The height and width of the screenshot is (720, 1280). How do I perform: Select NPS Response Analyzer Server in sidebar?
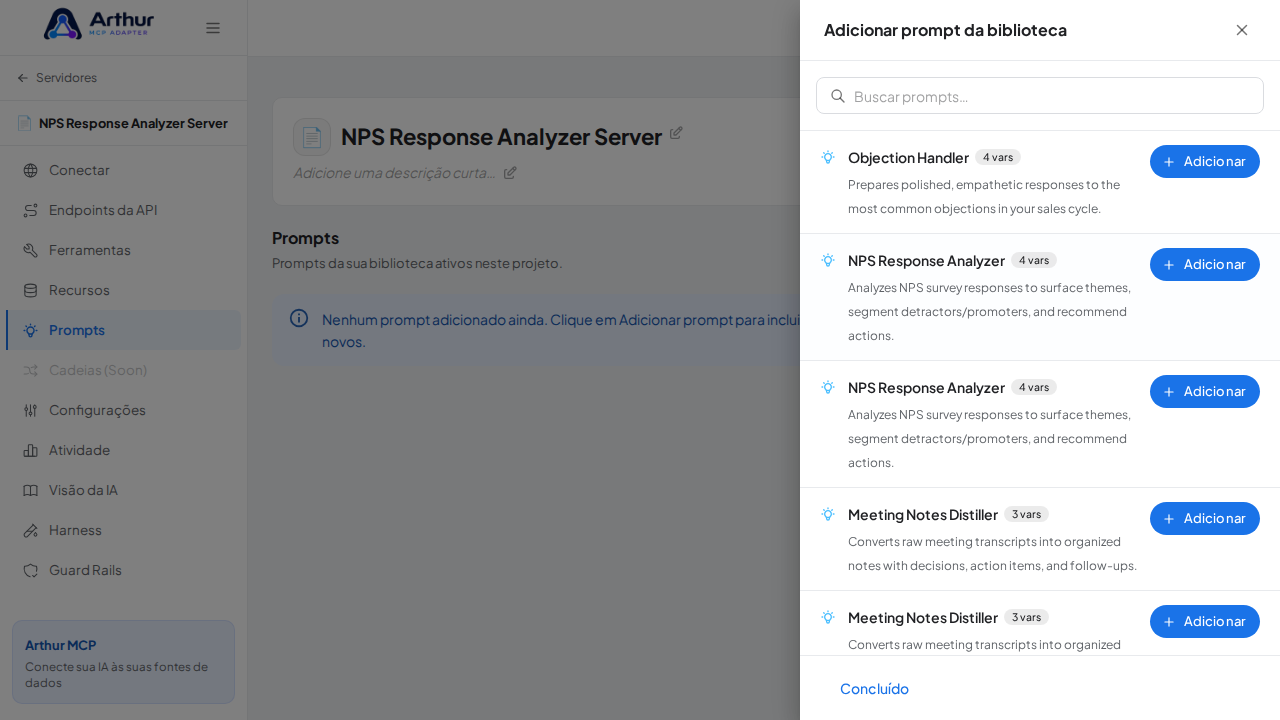point(123,123)
